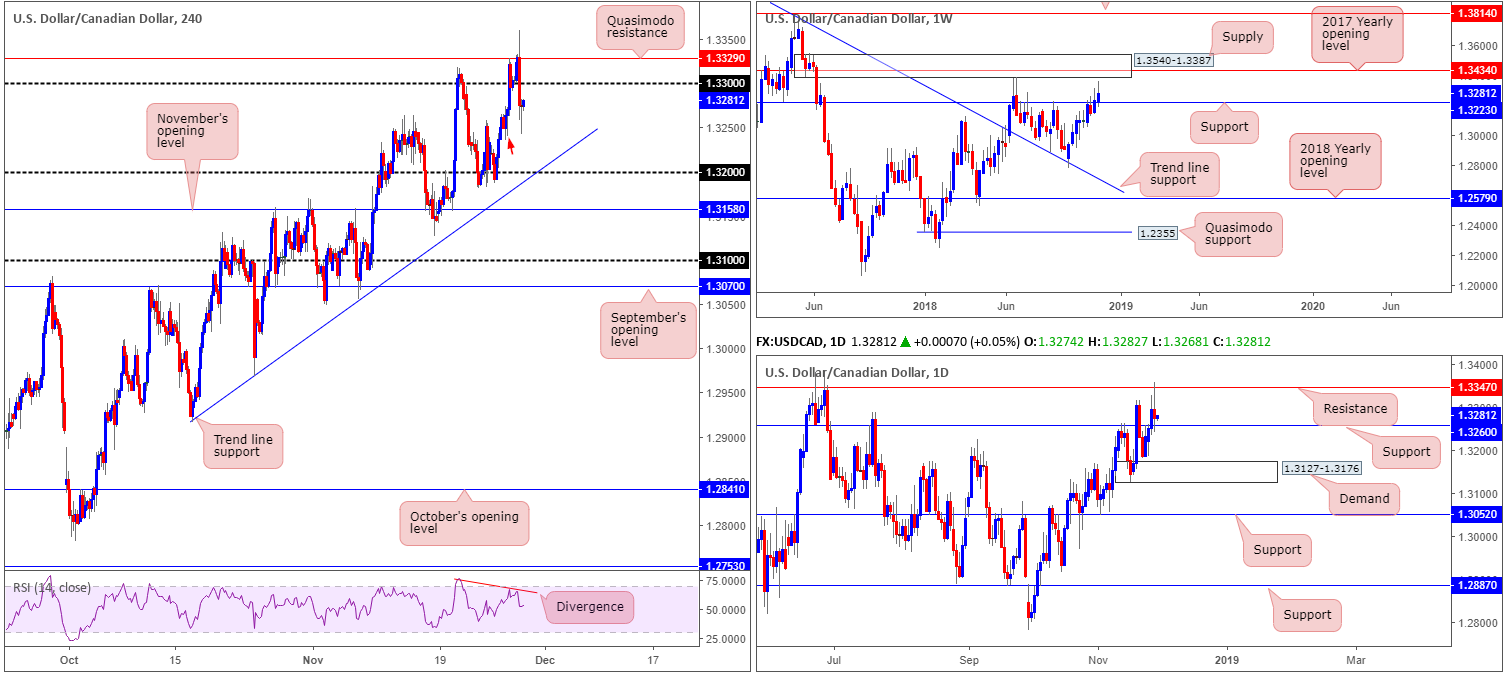Select the blue 1.32812 current price tag on the 240 chart
This screenshot has width=1505, height=676.
(724, 101)
